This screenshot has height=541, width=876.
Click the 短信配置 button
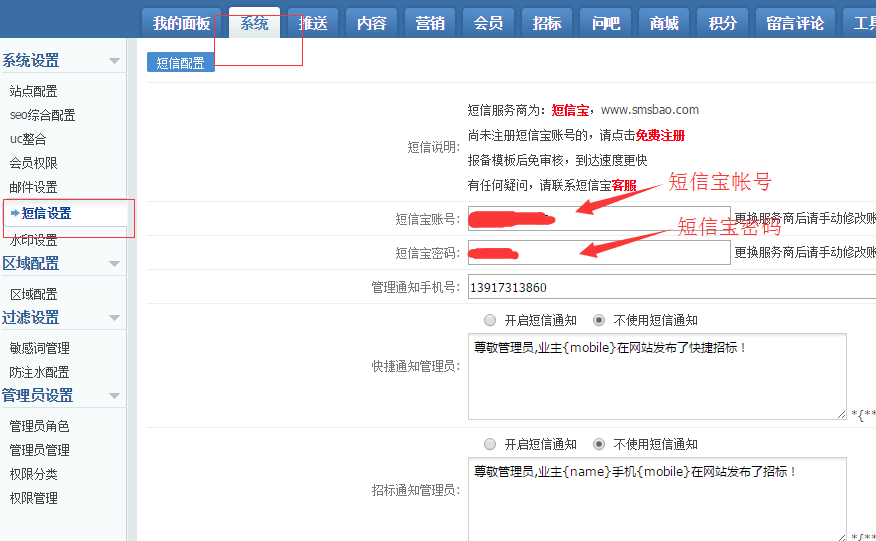181,63
